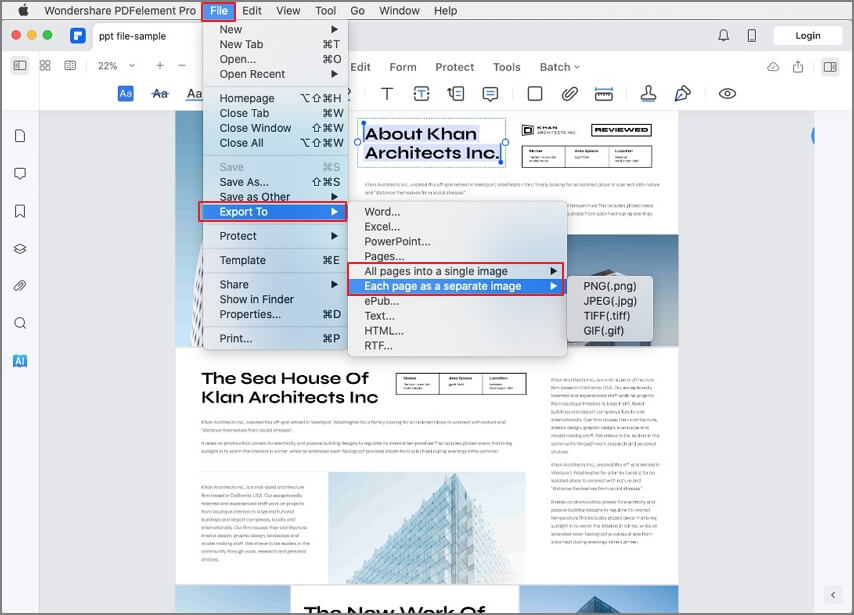Choose Print... in File menu
The height and width of the screenshot is (615, 854).
[x=276, y=338]
